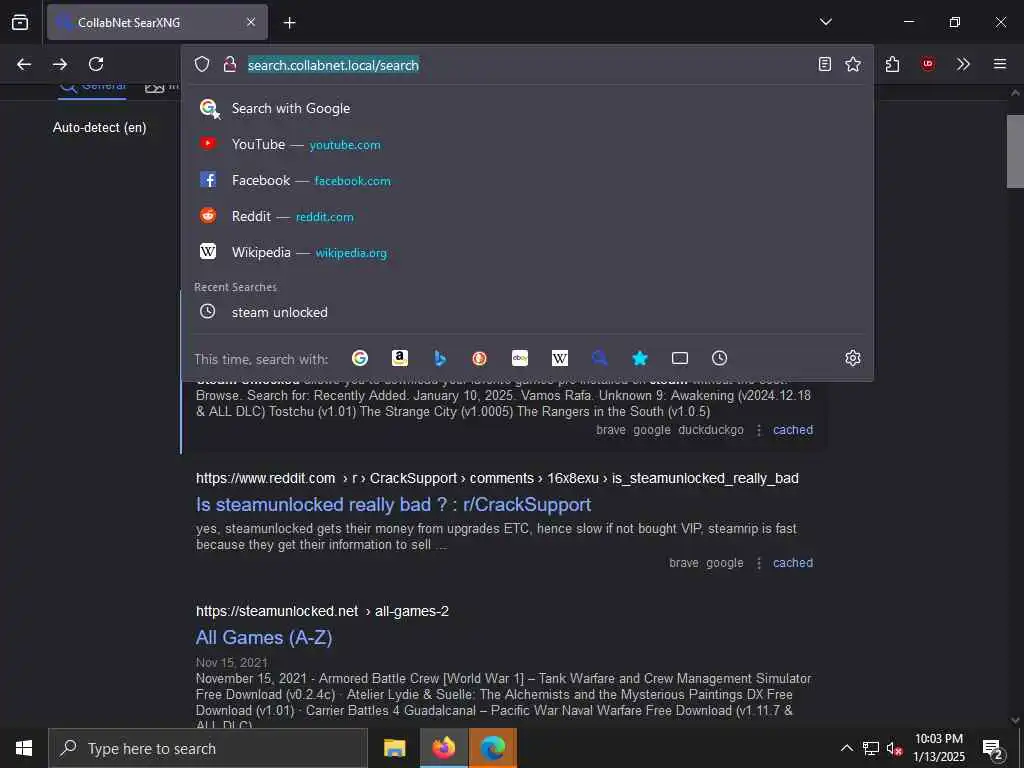Select the YouTube suggestion
1024x768 pixels.
coord(526,144)
